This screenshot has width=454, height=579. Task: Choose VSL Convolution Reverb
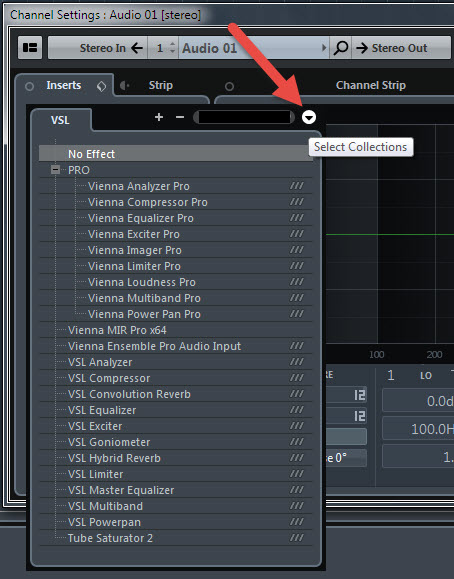(176, 394)
